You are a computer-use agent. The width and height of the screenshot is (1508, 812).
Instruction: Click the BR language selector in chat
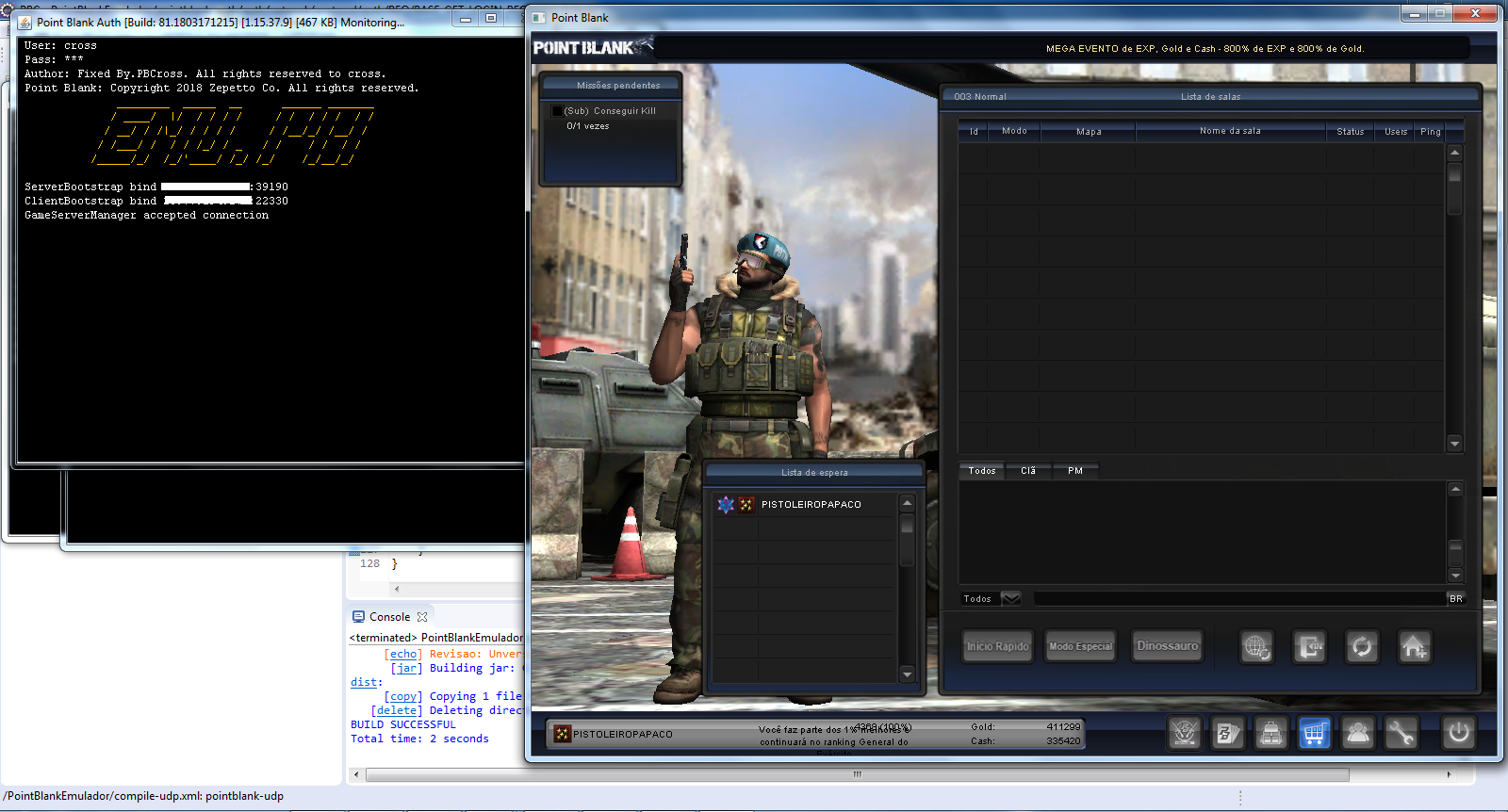click(1456, 598)
